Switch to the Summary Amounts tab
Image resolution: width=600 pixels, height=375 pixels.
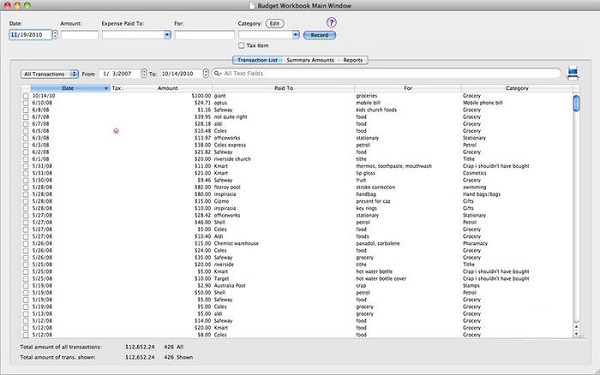coord(310,60)
